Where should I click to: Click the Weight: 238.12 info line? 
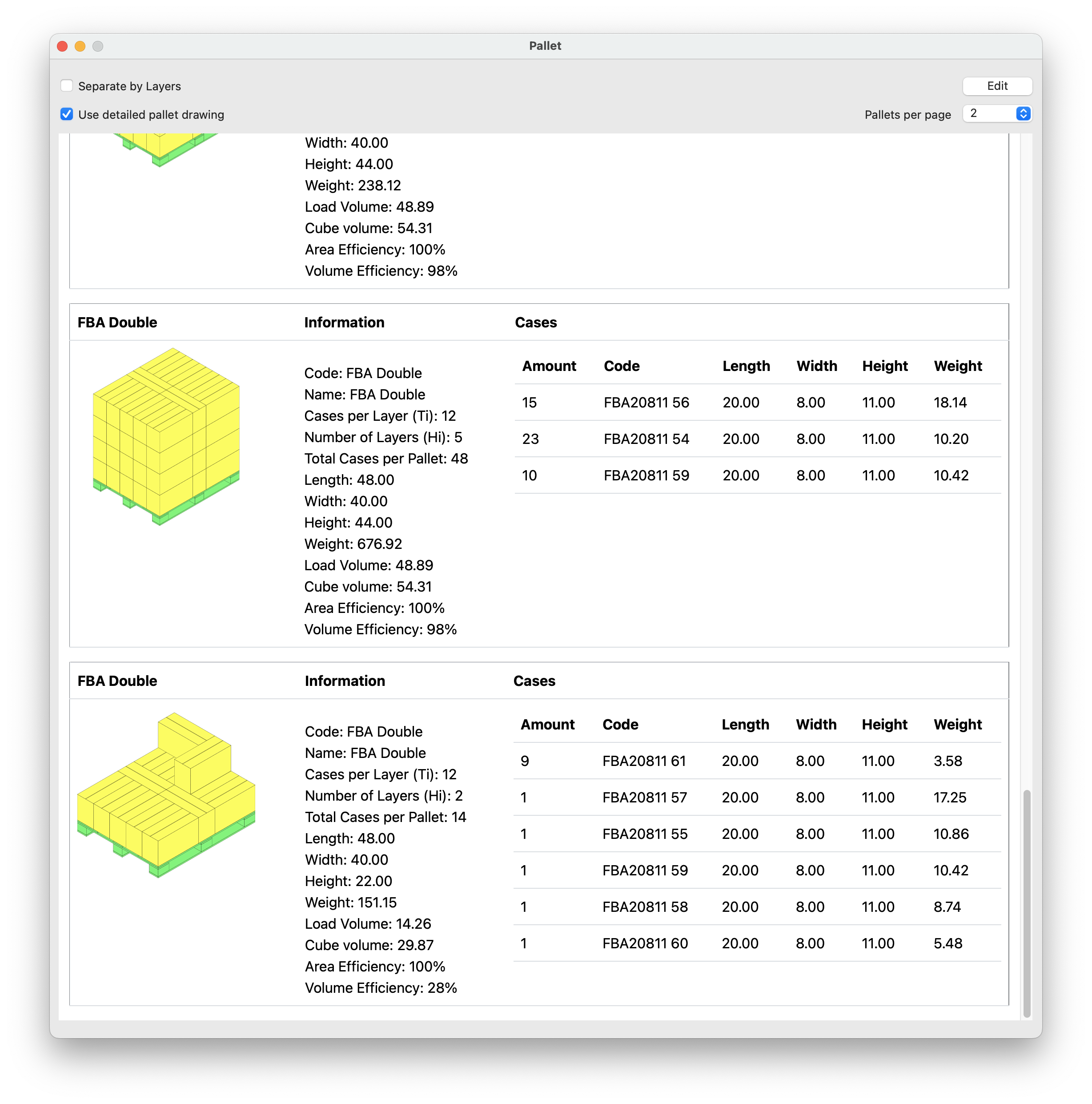353,185
